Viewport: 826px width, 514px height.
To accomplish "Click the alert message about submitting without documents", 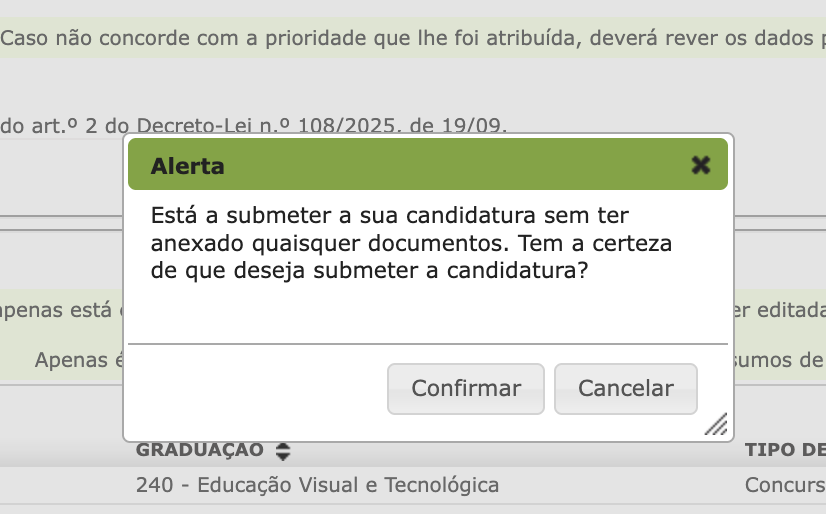I will [410, 243].
